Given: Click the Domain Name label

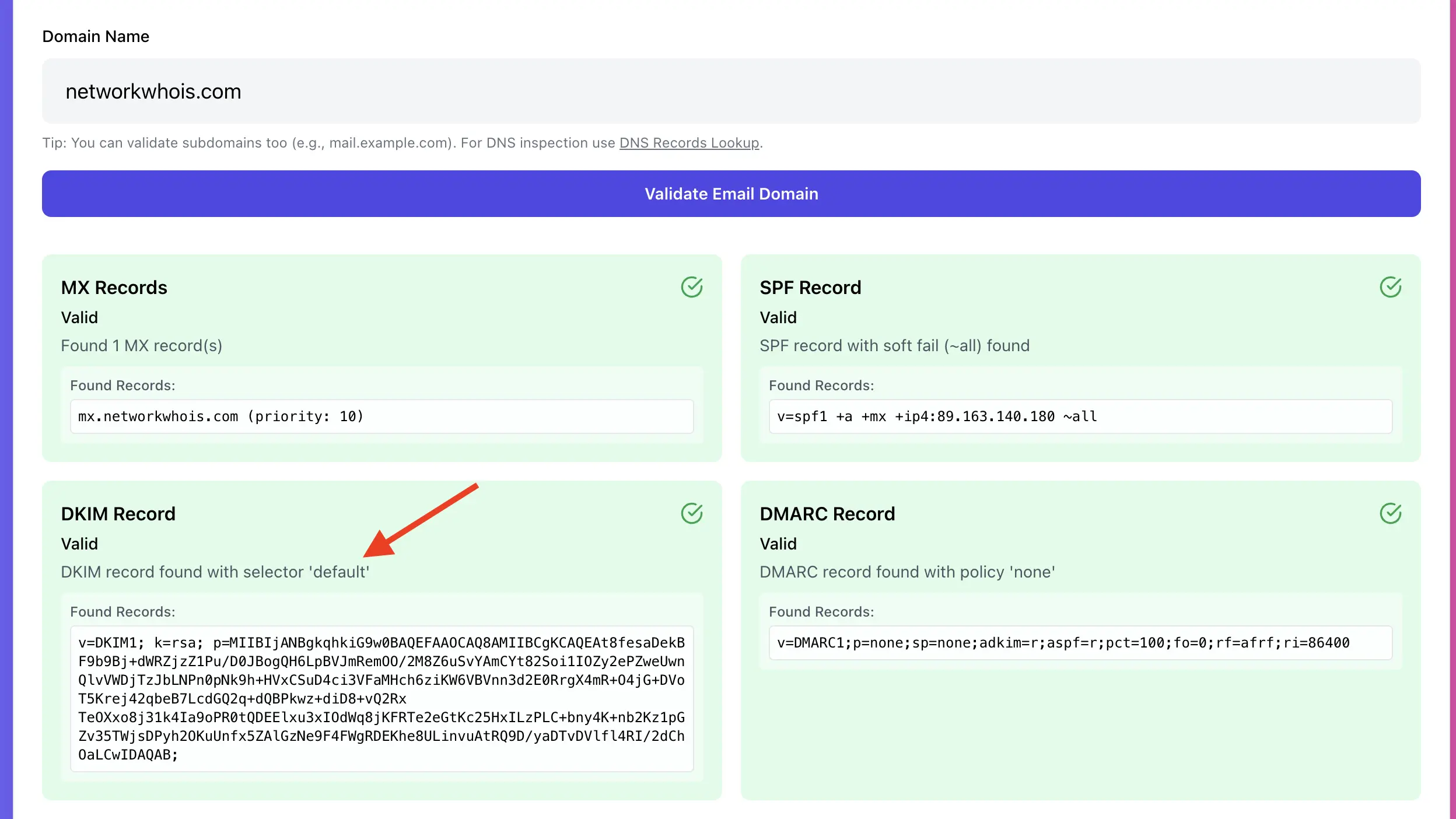Looking at the screenshot, I should point(96,36).
